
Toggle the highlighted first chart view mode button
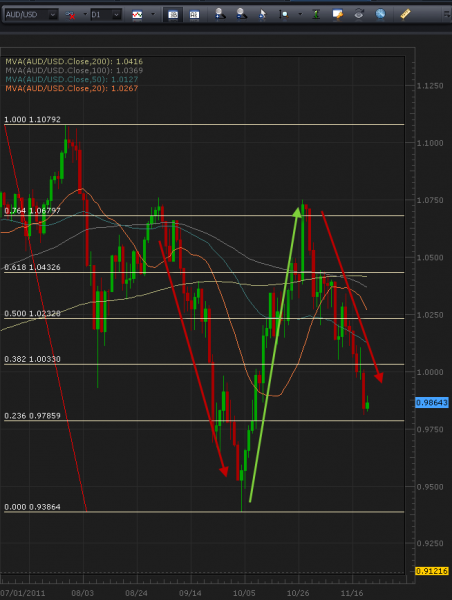173,15
